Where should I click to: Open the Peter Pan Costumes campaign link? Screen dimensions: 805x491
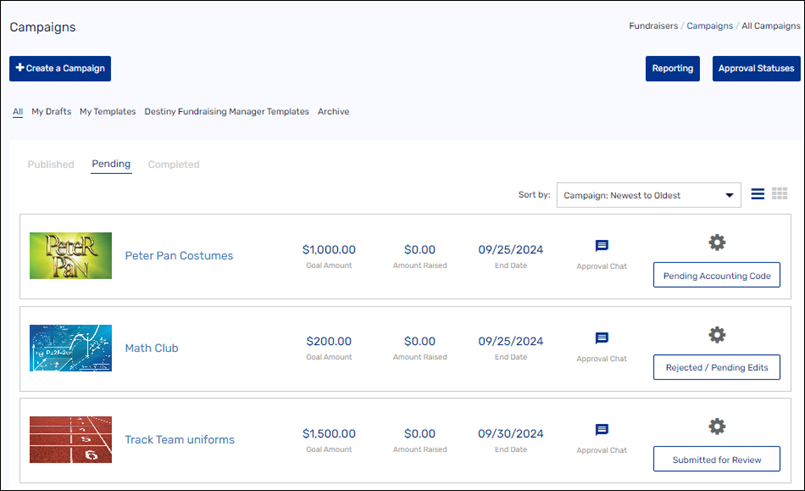coord(178,256)
